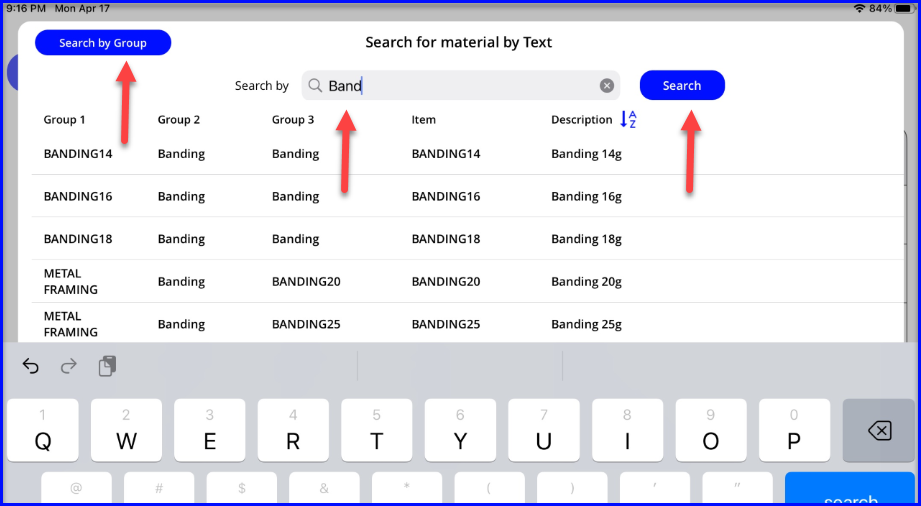Viewport: 921px width, 506px height.
Task: Clear the search field with the X icon
Action: (607, 86)
